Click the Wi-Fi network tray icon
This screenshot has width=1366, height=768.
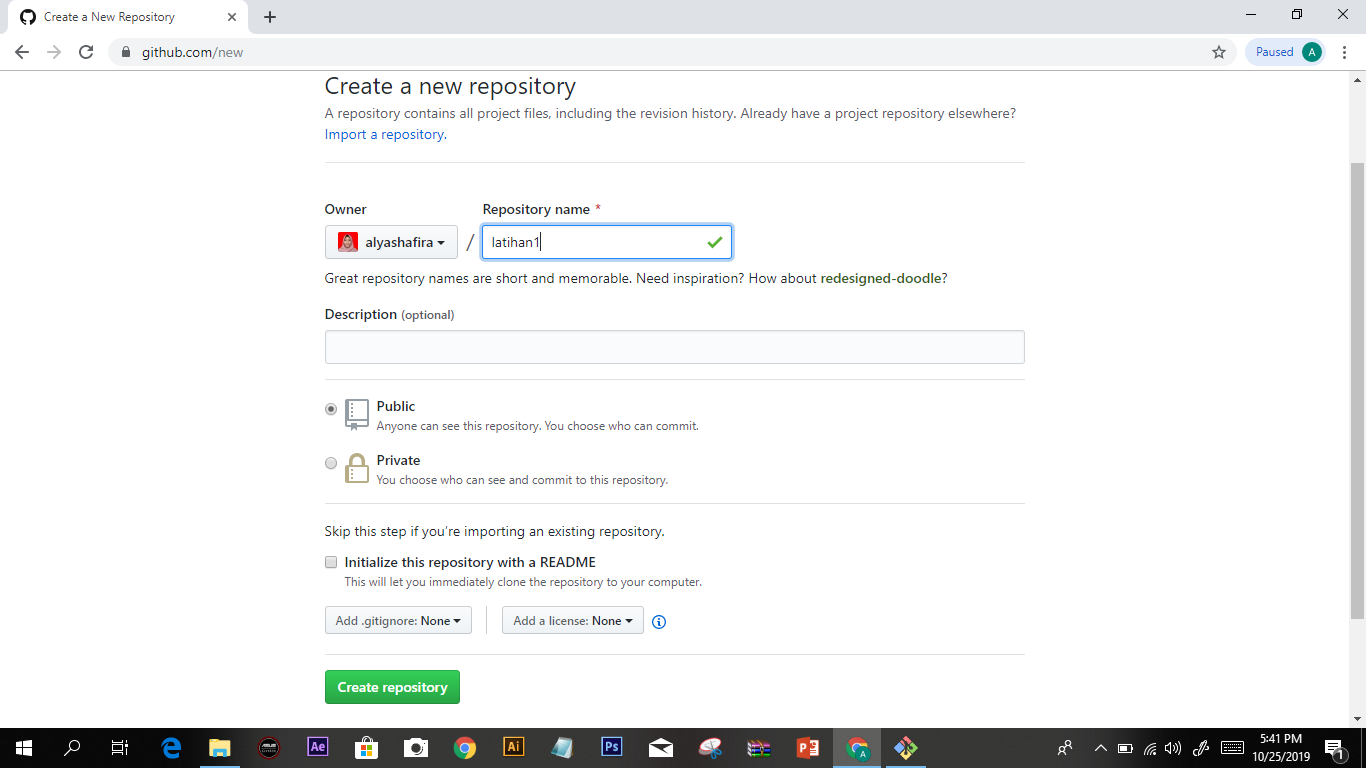1150,747
